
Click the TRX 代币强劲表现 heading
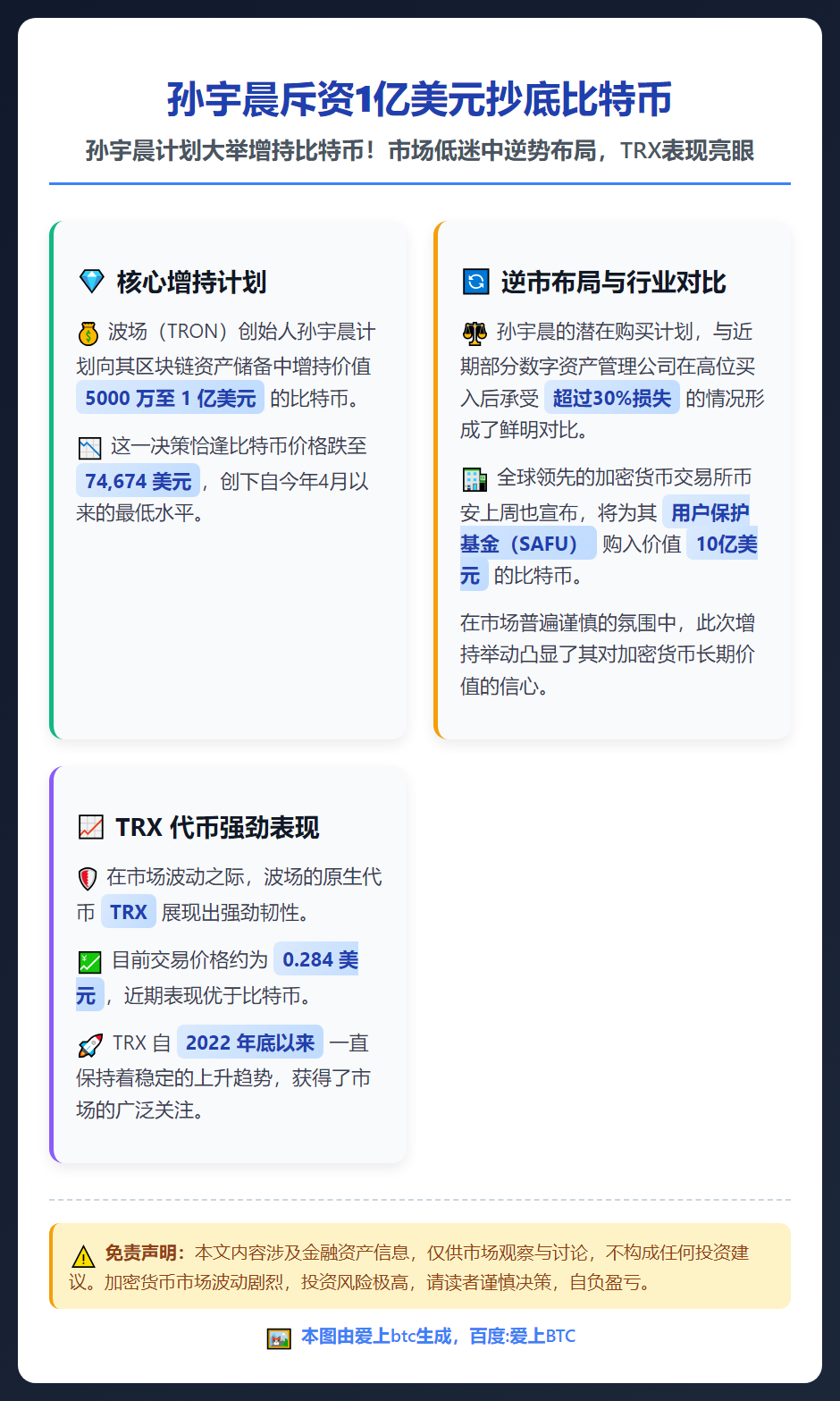coord(217,828)
